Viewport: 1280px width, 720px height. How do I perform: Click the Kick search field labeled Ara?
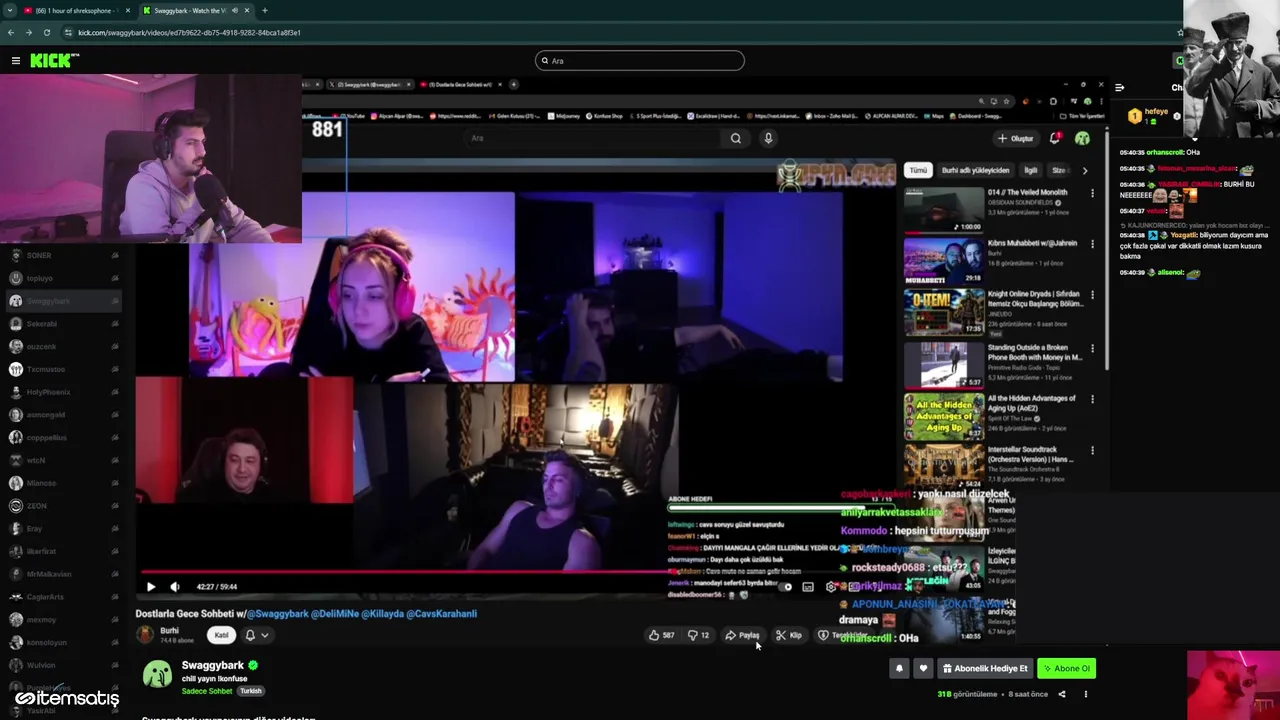[640, 61]
